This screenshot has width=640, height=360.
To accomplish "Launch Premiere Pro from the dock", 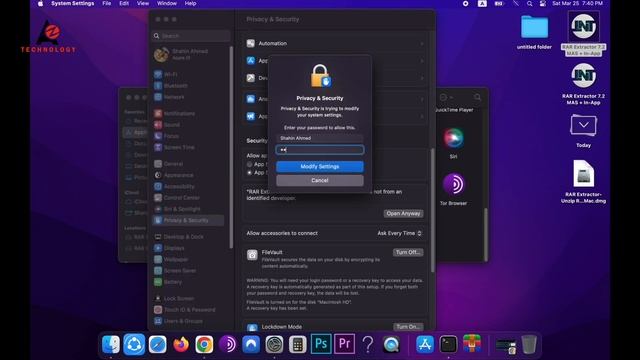I will pos(344,344).
